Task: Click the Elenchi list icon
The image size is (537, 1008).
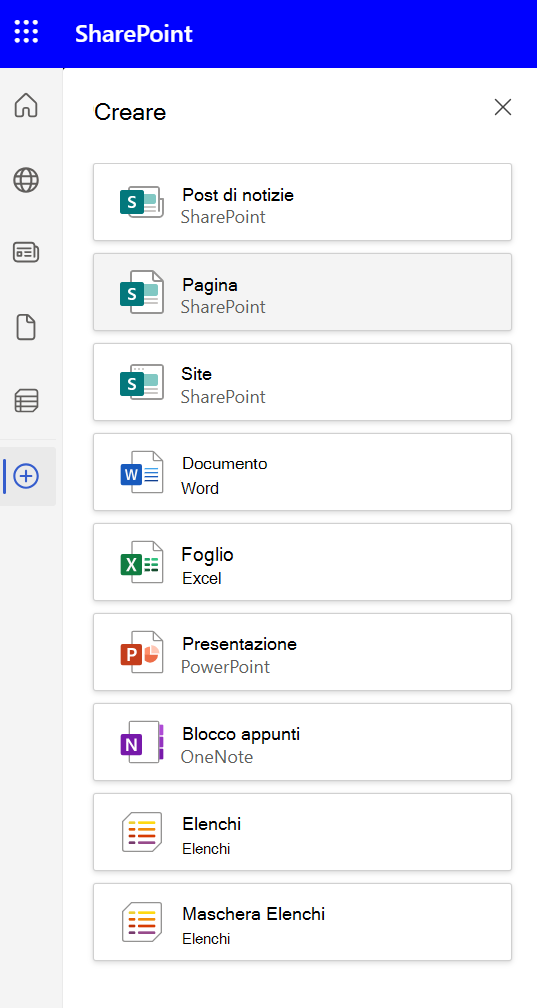Action: point(141,832)
